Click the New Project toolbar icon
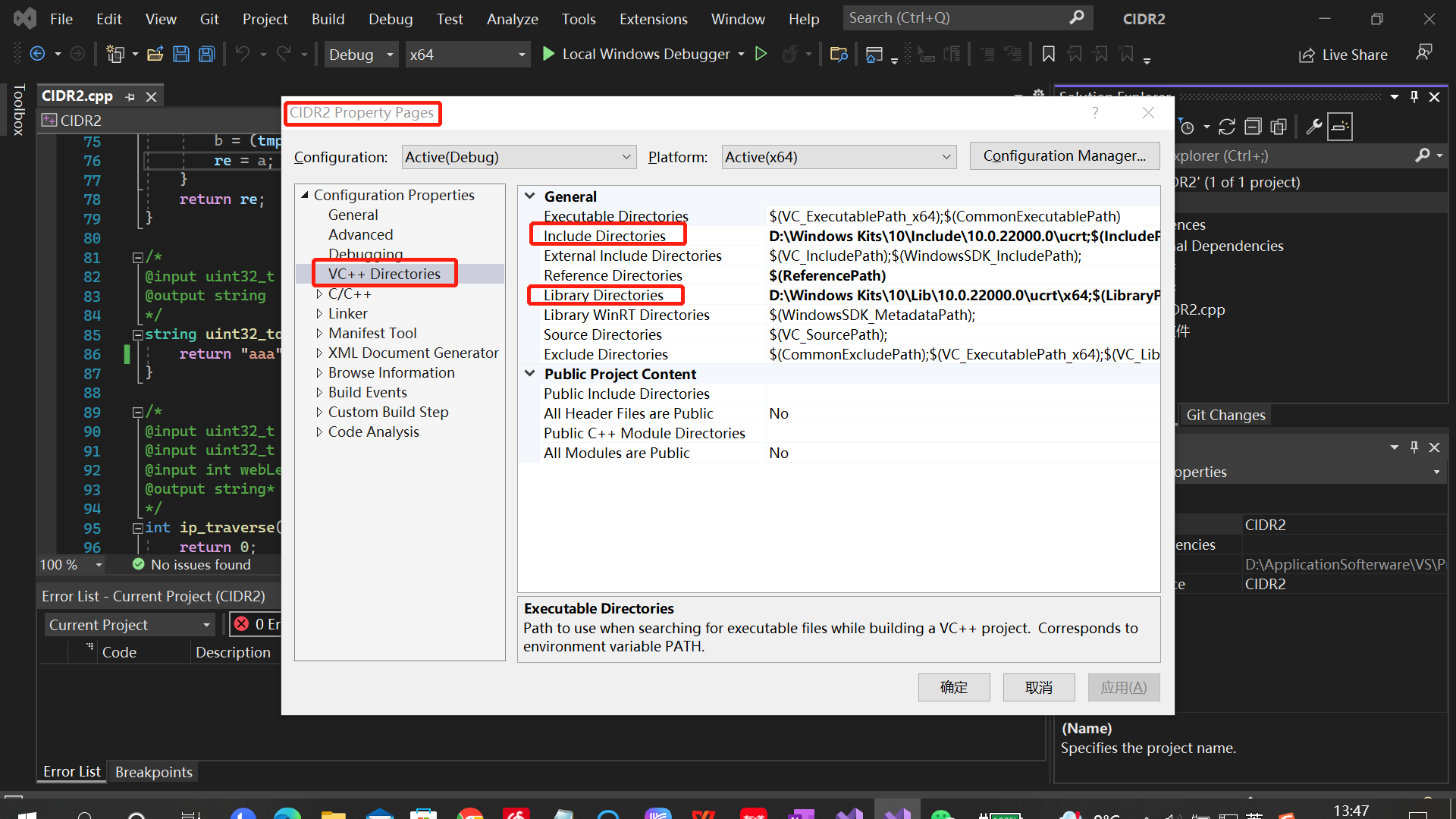1456x819 pixels. 115,54
